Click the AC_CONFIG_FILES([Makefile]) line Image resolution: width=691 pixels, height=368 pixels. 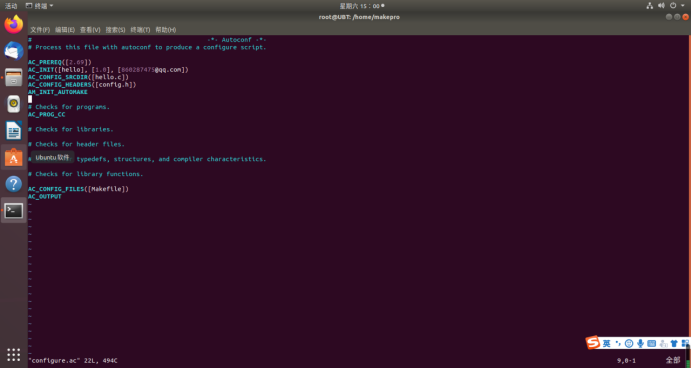78,189
